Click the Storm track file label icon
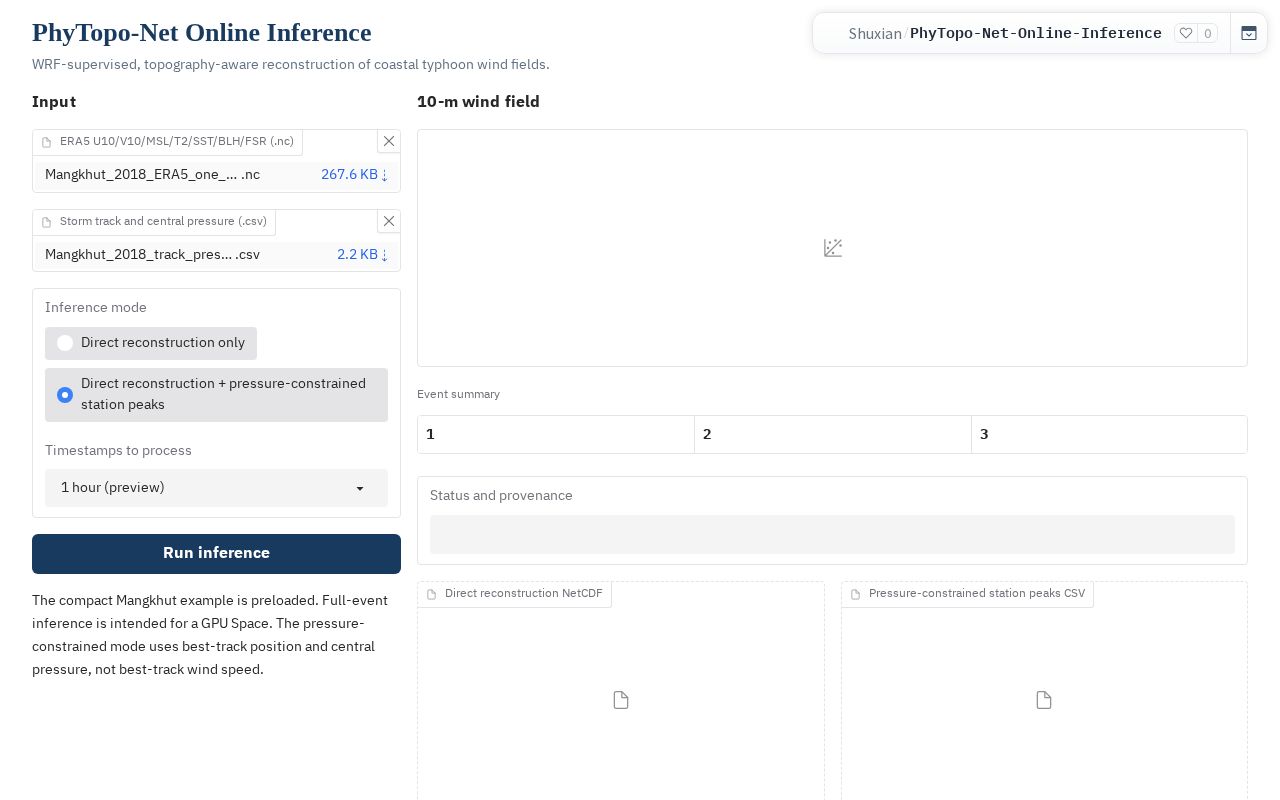1280x800 pixels. (x=47, y=222)
